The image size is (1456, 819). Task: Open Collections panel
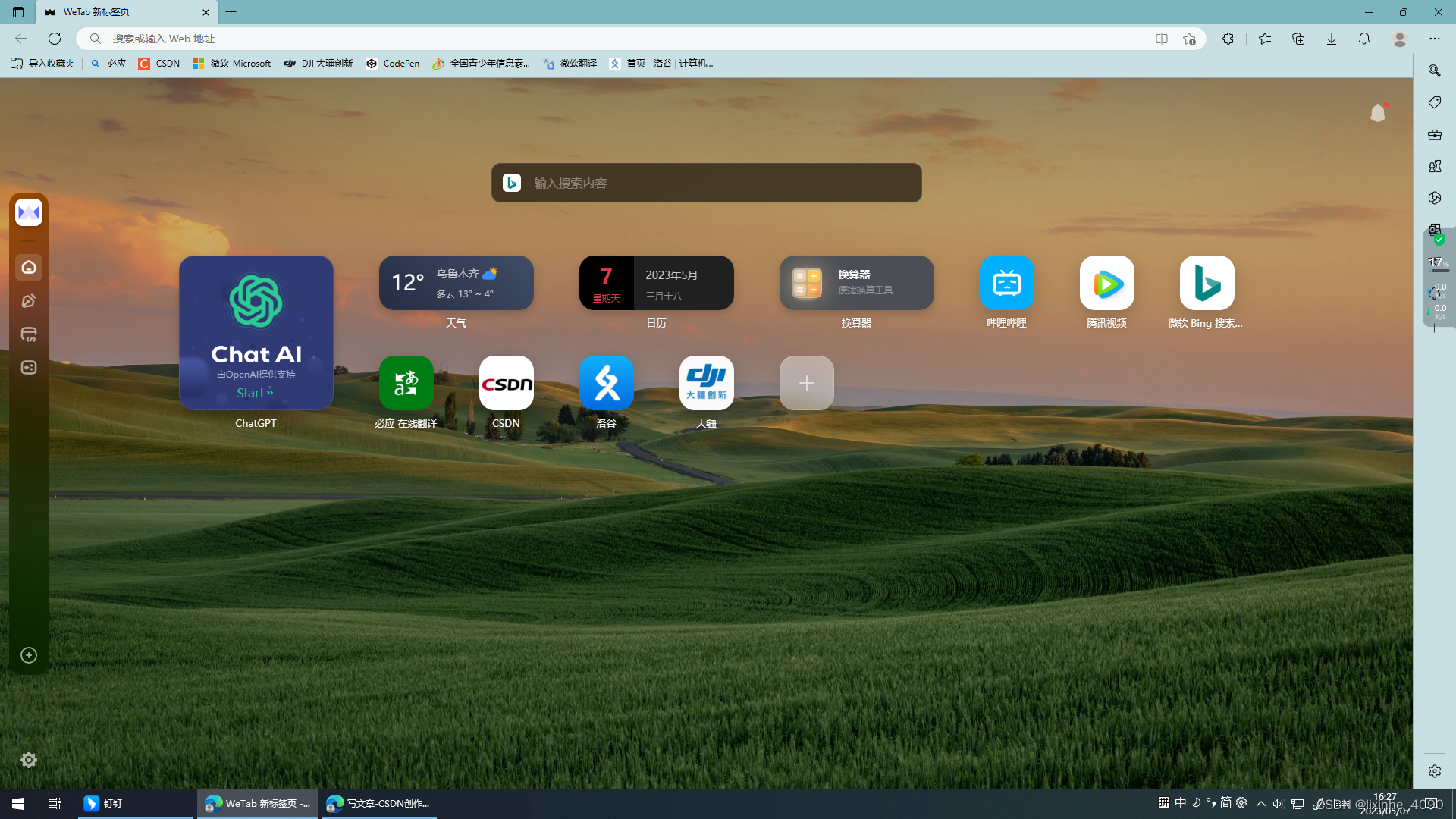(1298, 39)
